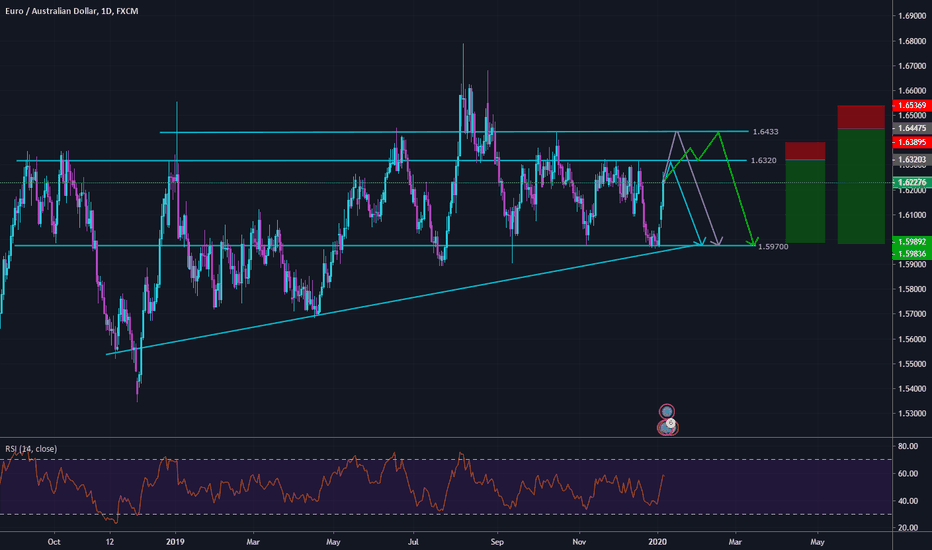Click the Mar label right of 2020

tap(735, 542)
